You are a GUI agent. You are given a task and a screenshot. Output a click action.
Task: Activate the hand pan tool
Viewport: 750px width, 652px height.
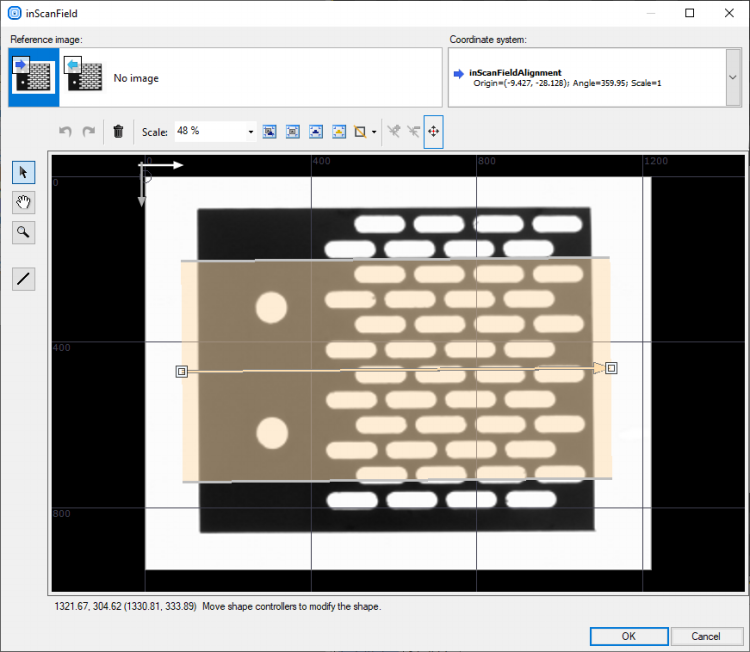coord(23,202)
